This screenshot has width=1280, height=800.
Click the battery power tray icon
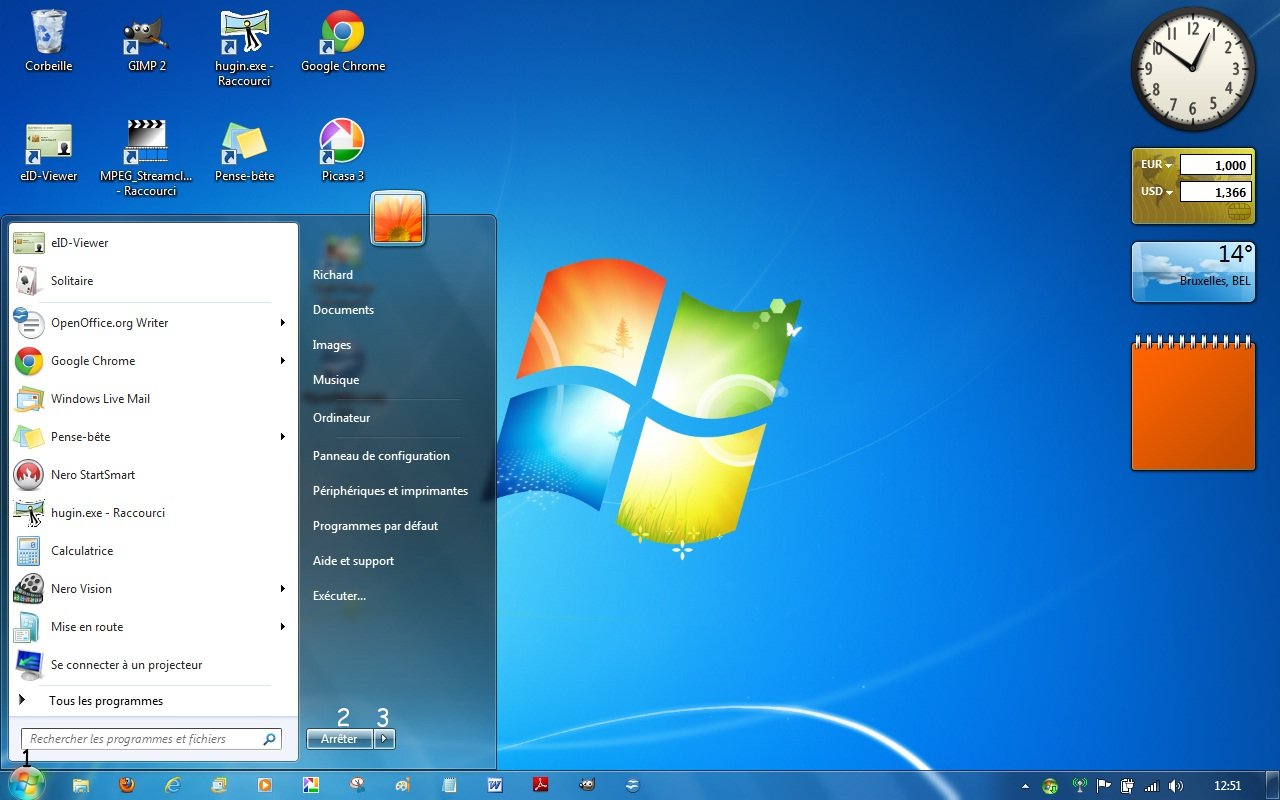pos(1128,786)
